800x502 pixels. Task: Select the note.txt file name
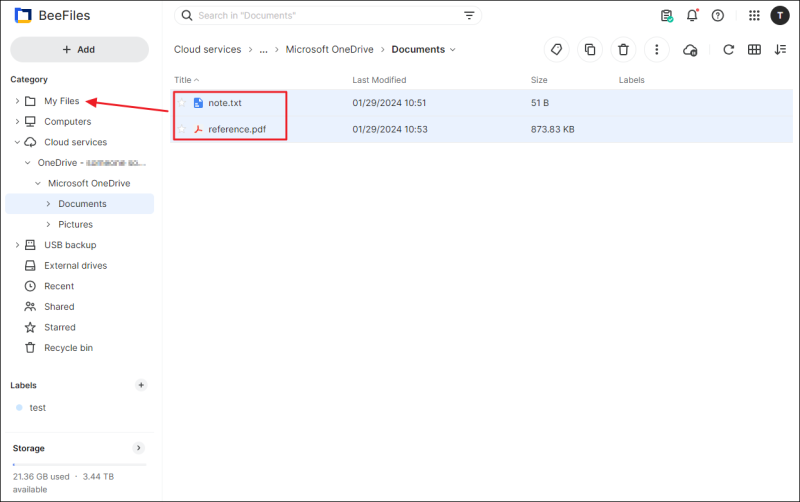point(225,103)
